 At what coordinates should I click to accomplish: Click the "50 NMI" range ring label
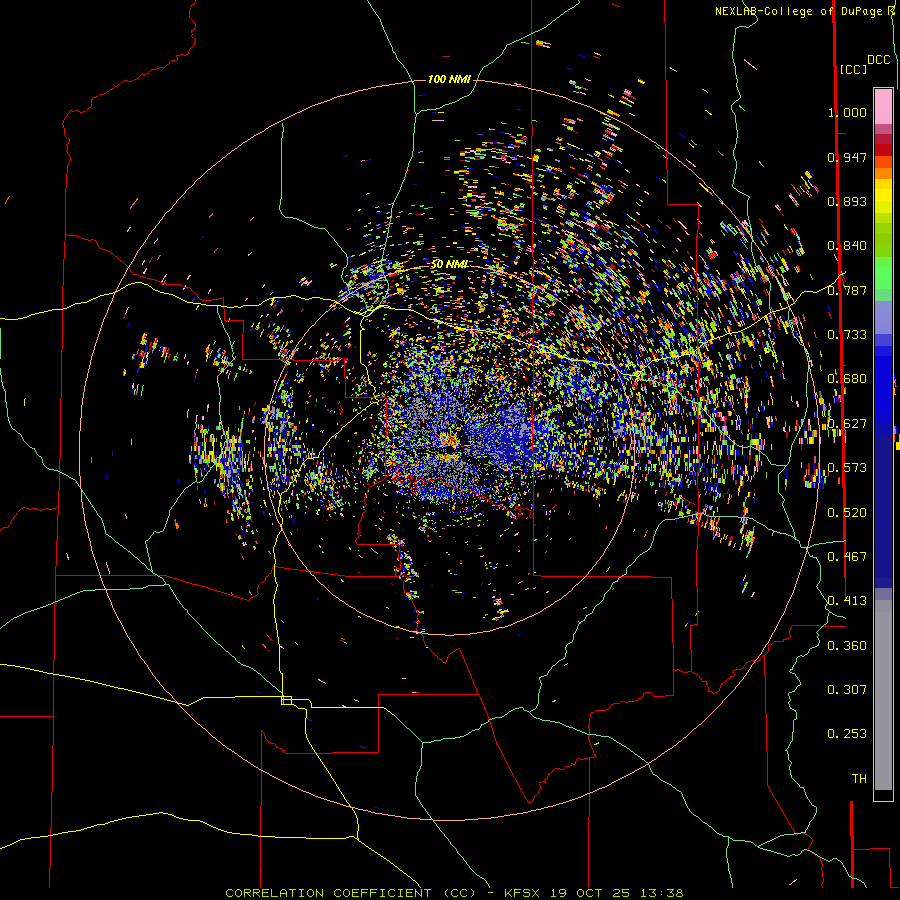click(x=449, y=264)
